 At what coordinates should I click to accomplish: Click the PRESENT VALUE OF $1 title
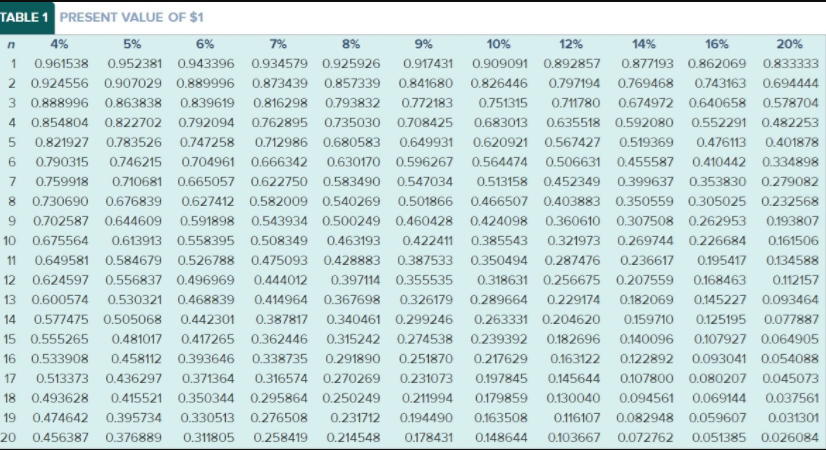(131, 17)
